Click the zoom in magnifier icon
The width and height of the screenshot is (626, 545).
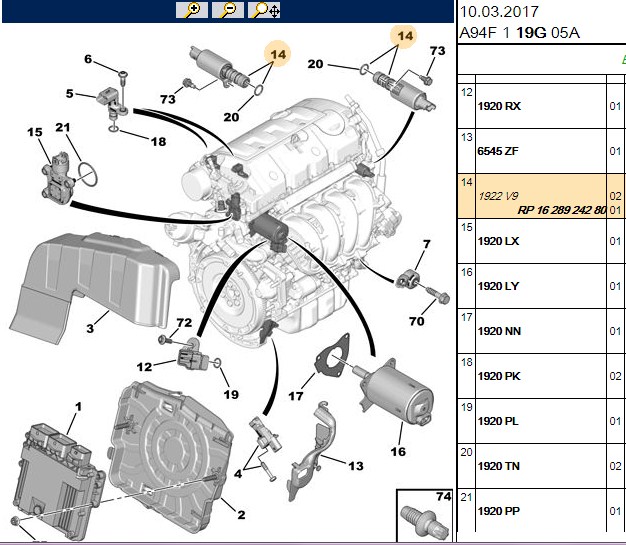[x=192, y=10]
